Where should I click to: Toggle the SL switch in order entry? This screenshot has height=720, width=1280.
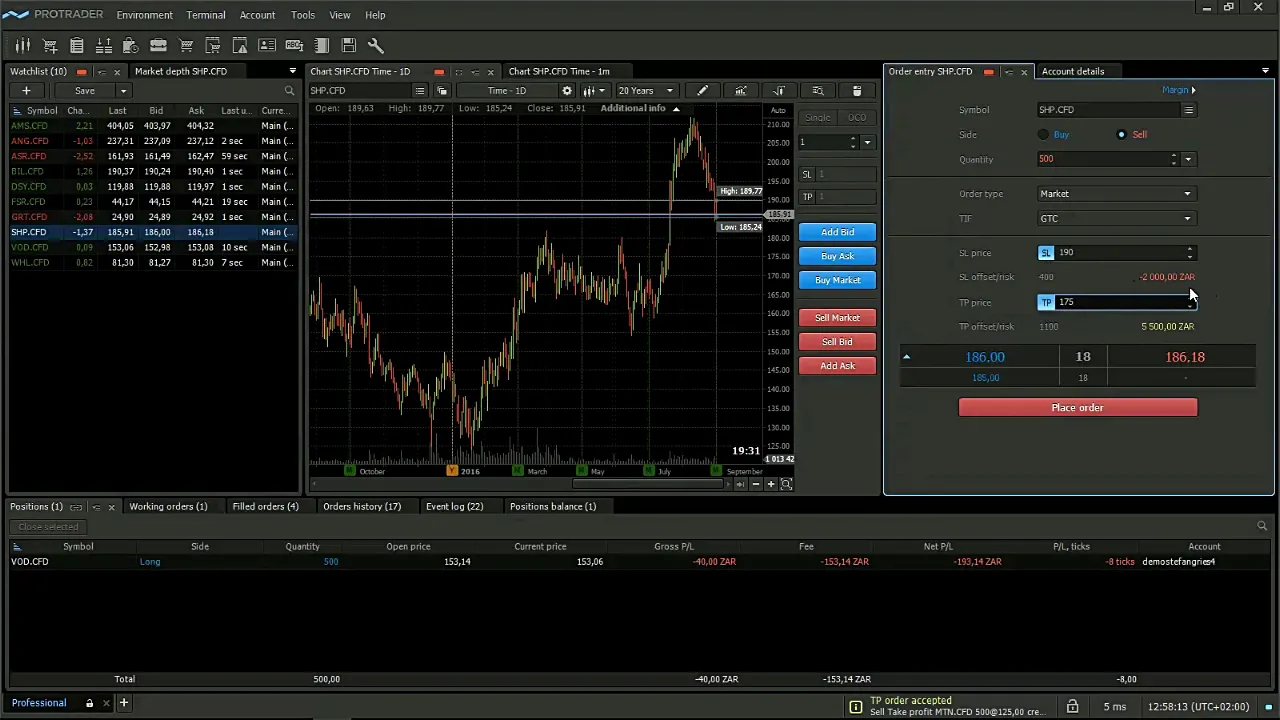click(x=1046, y=252)
